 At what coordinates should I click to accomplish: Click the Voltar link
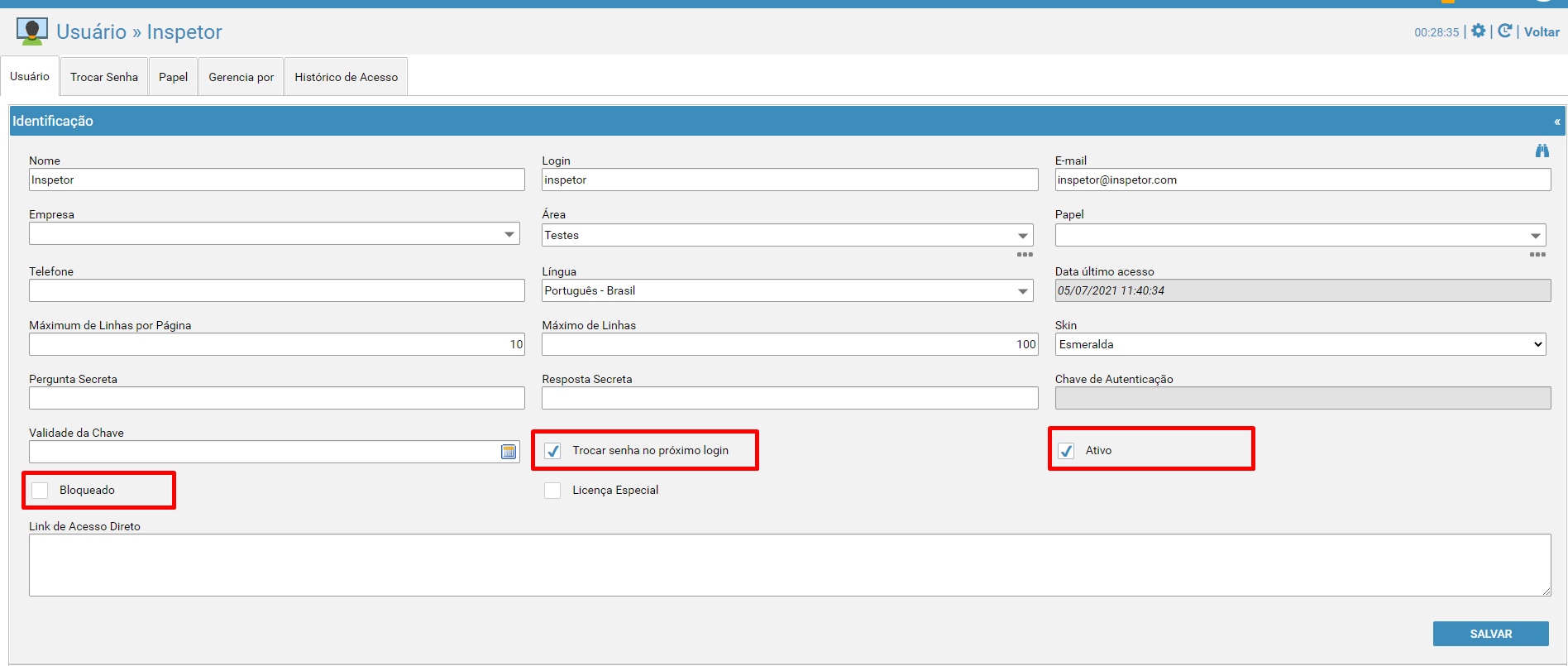tap(1542, 31)
